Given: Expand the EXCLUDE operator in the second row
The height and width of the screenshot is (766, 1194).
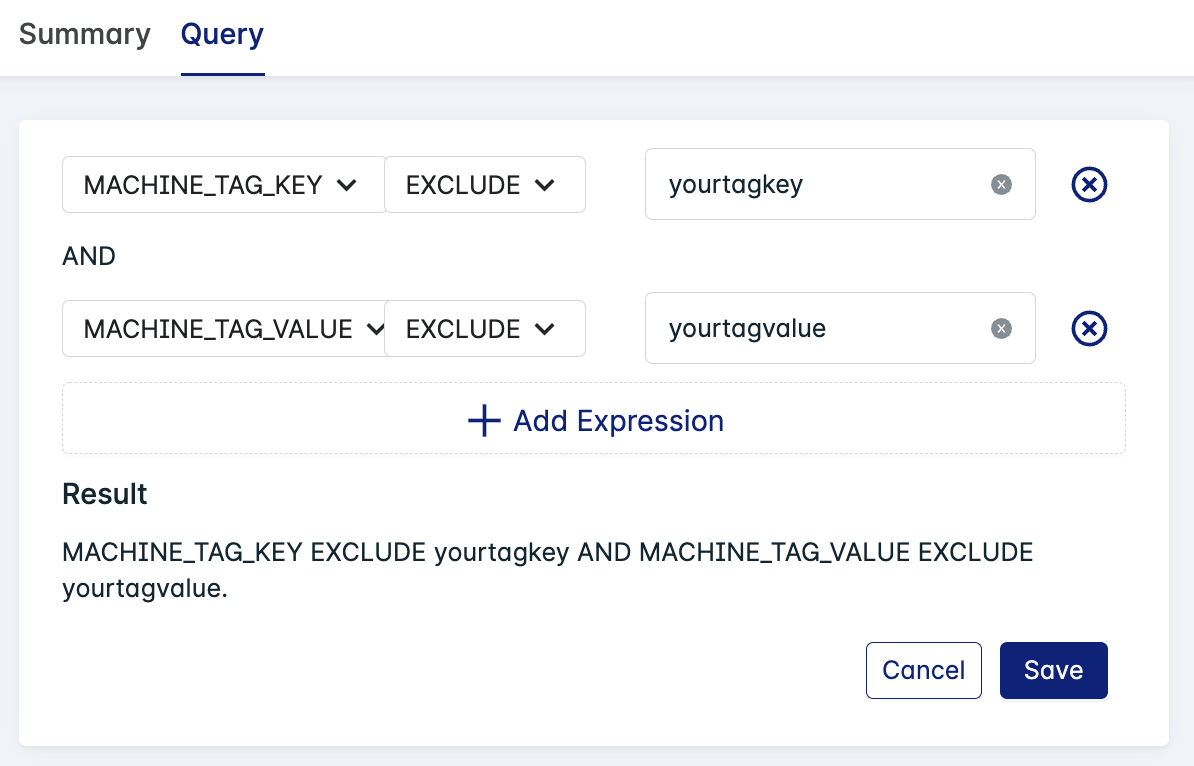Looking at the screenshot, I should [484, 329].
